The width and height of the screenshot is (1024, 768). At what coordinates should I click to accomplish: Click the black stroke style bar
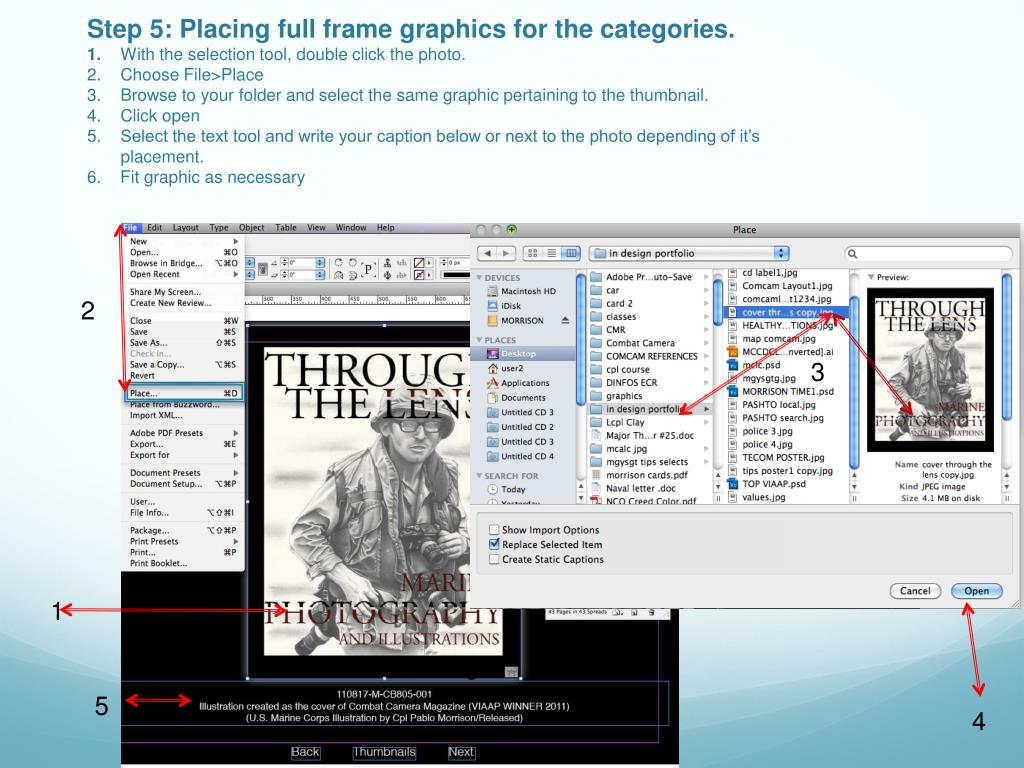coord(457,275)
